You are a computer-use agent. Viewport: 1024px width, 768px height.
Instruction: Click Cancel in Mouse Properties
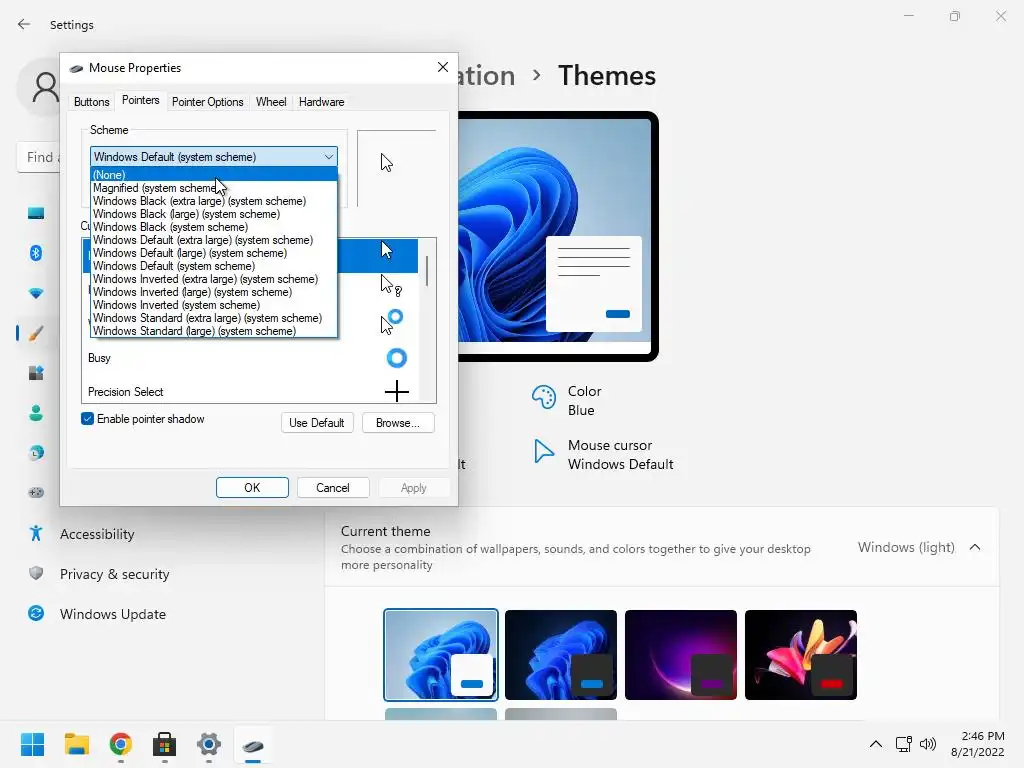pos(333,487)
